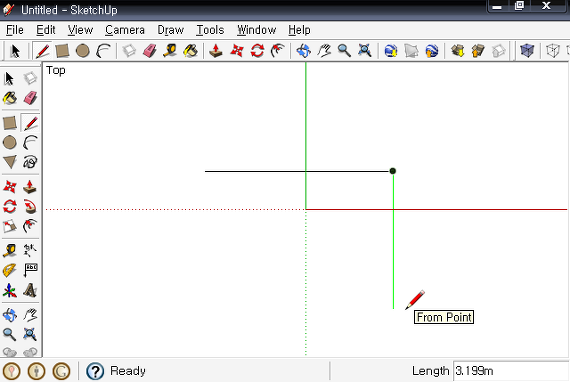Image resolution: width=570 pixels, height=382 pixels.
Task: Select Paint Bucket in the horizontal toolbar
Action: (x=190, y=51)
